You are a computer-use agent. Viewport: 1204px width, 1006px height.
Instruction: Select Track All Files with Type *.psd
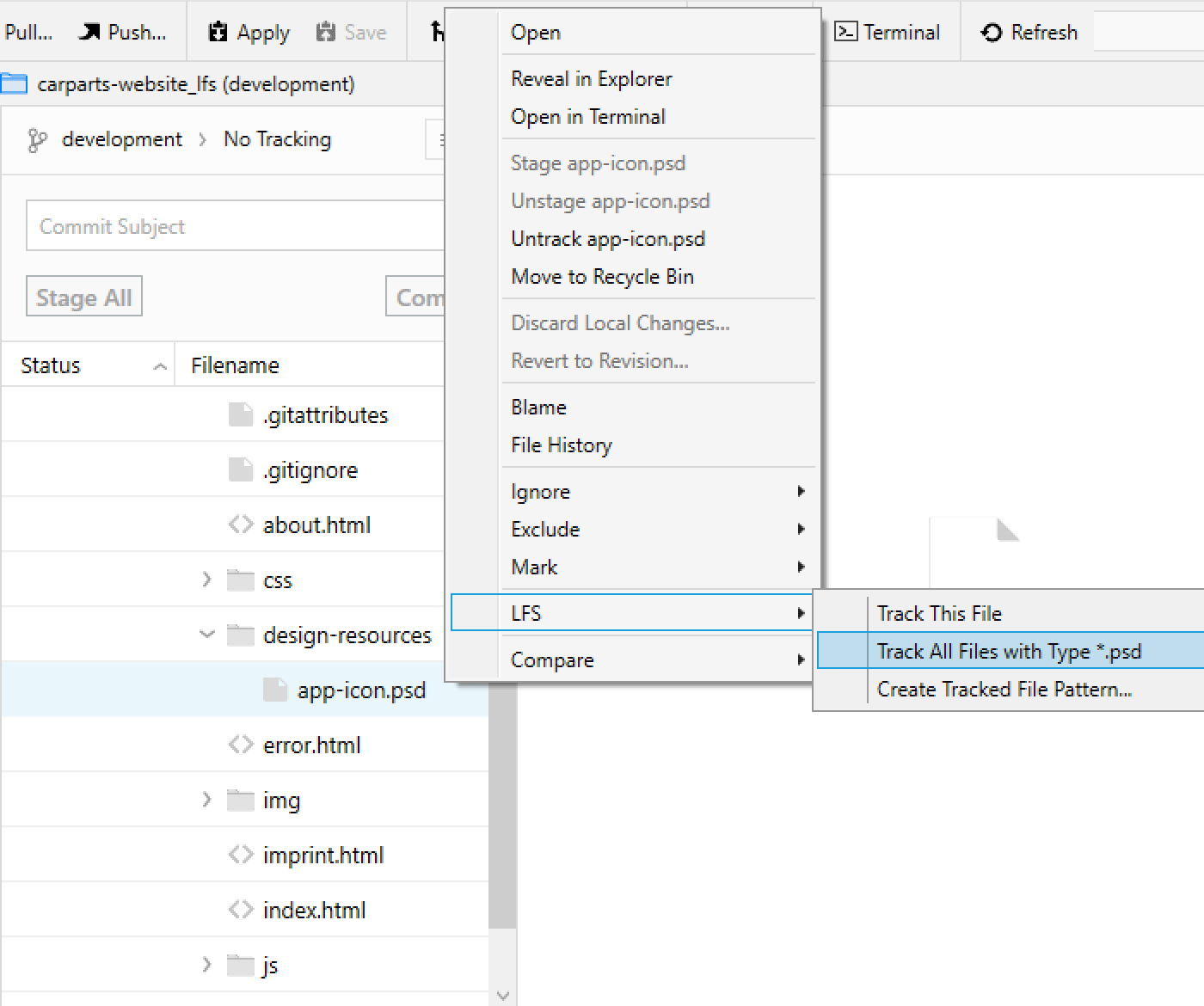1008,651
